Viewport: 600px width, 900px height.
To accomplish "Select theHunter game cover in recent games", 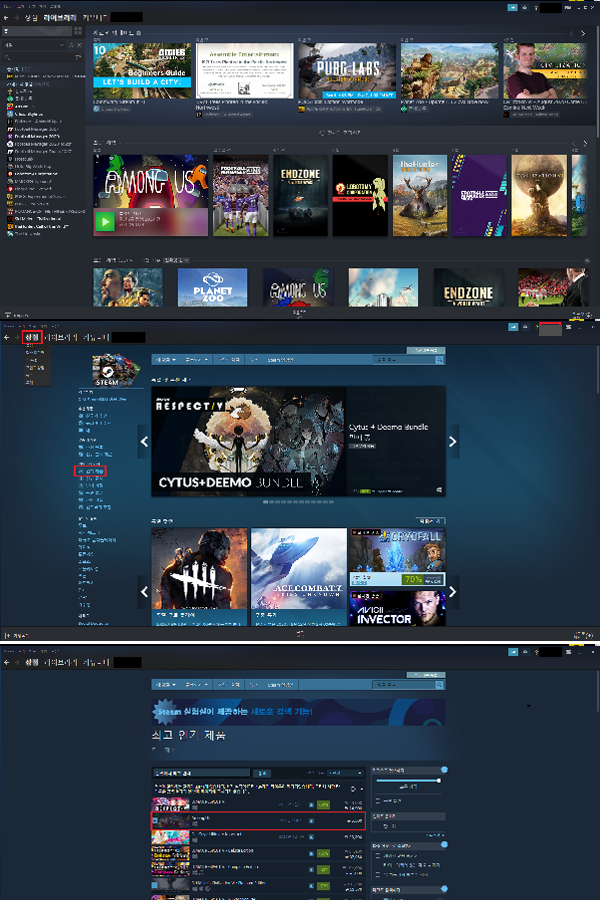I will 420,195.
